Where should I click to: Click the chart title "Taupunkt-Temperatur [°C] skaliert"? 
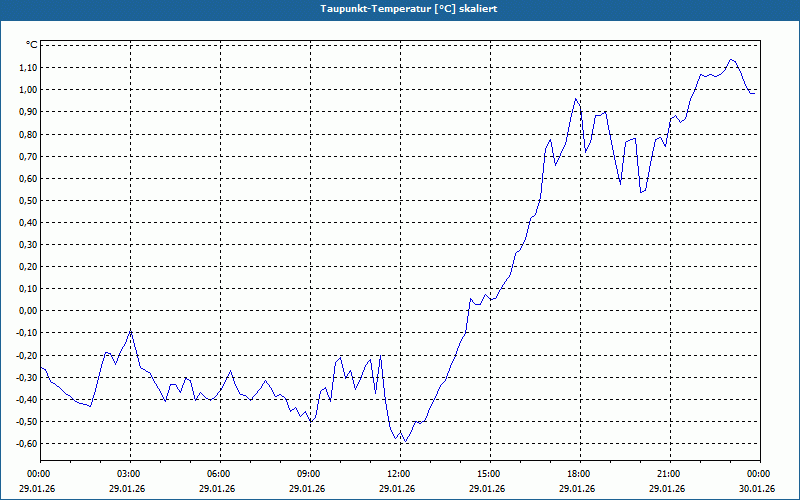[409, 9]
